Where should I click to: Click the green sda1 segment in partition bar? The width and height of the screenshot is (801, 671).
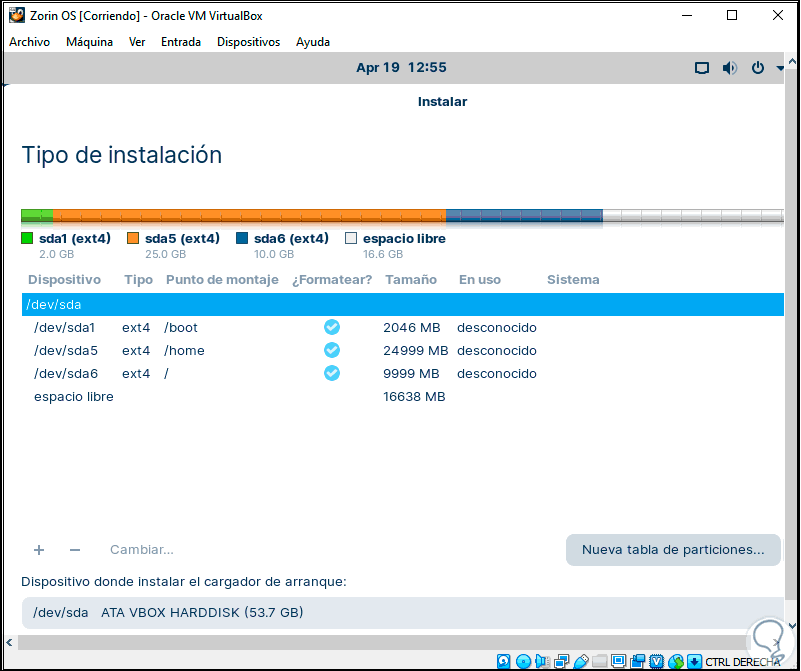coord(37,216)
